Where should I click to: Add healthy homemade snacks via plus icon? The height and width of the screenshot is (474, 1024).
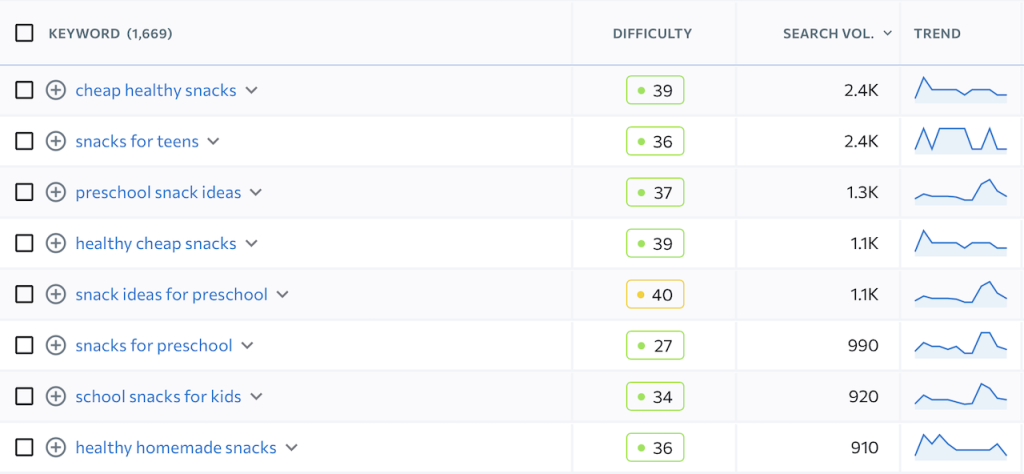[x=56, y=447]
